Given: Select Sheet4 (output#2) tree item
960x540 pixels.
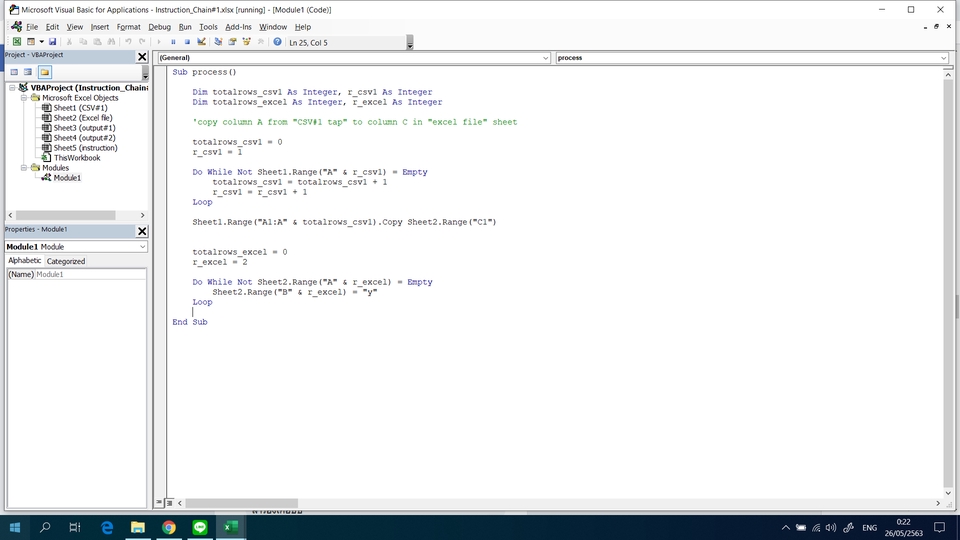Looking at the screenshot, I should [x=84, y=138].
